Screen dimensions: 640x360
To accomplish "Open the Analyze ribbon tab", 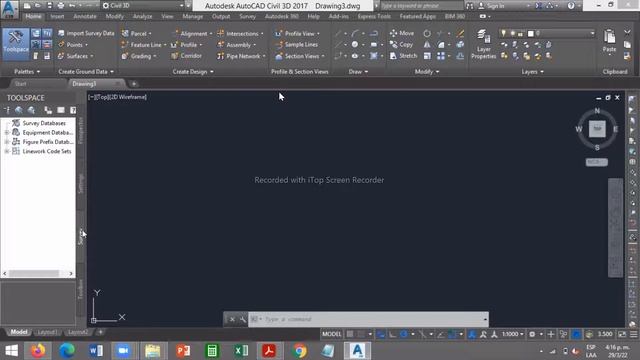I will point(142,17).
